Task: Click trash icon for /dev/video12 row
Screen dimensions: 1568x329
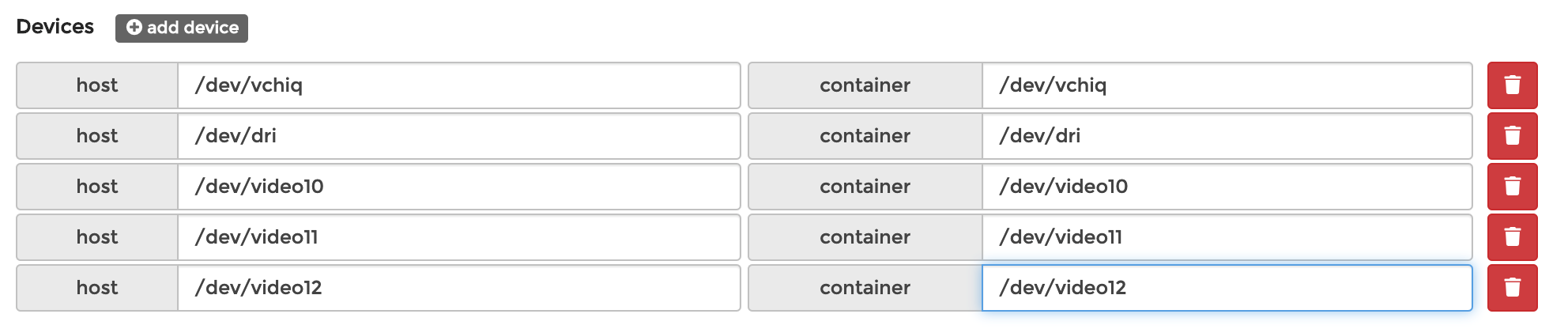Action: coord(1512,288)
